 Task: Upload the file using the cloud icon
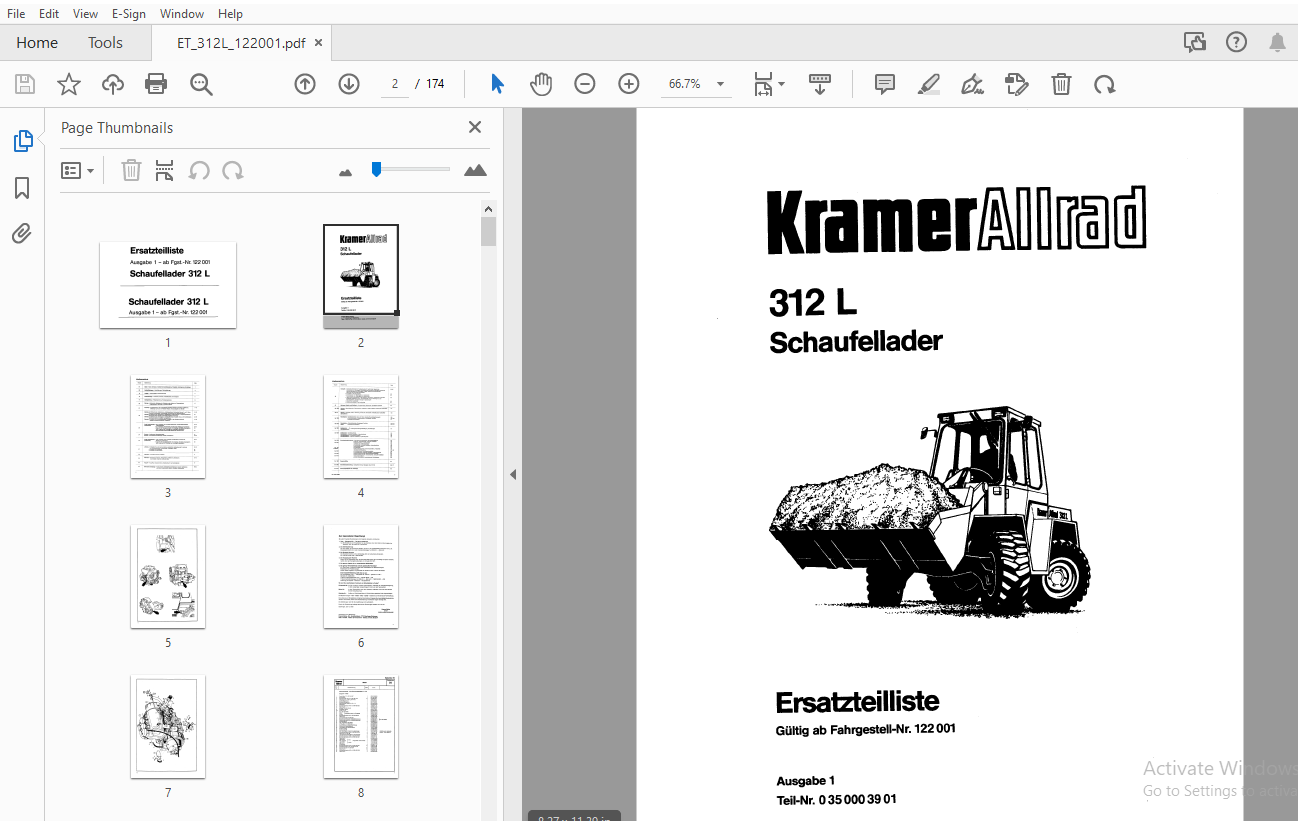click(x=113, y=84)
